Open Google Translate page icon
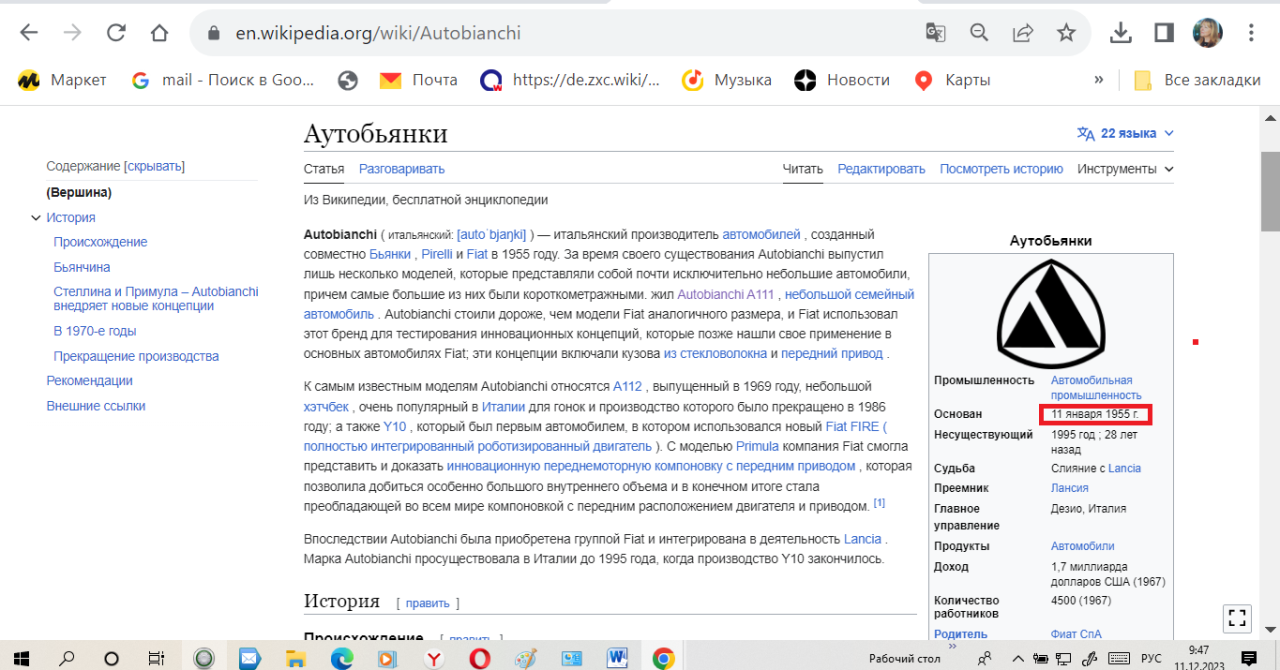This screenshot has height=670, width=1280. click(x=935, y=33)
